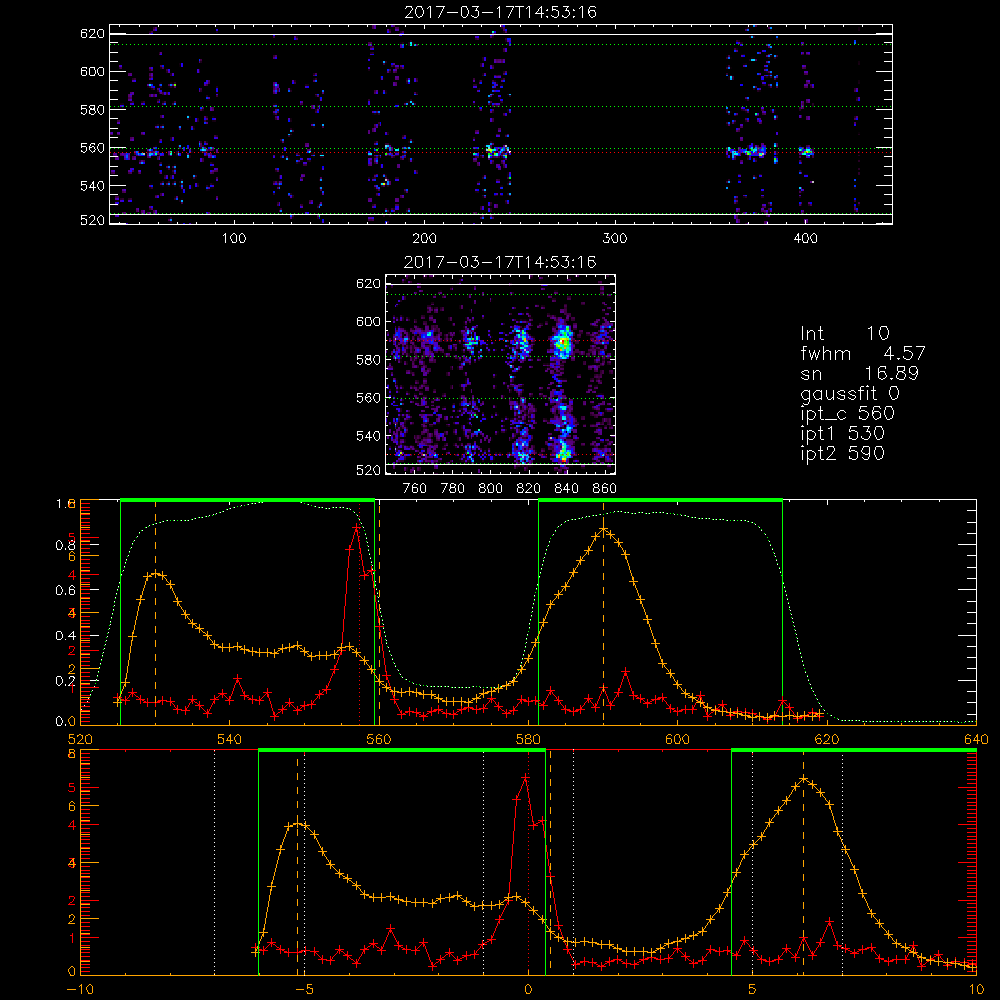Click x-axis label 840 of the middle image
Image resolution: width=1000 pixels, height=1000 pixels.
point(566,489)
